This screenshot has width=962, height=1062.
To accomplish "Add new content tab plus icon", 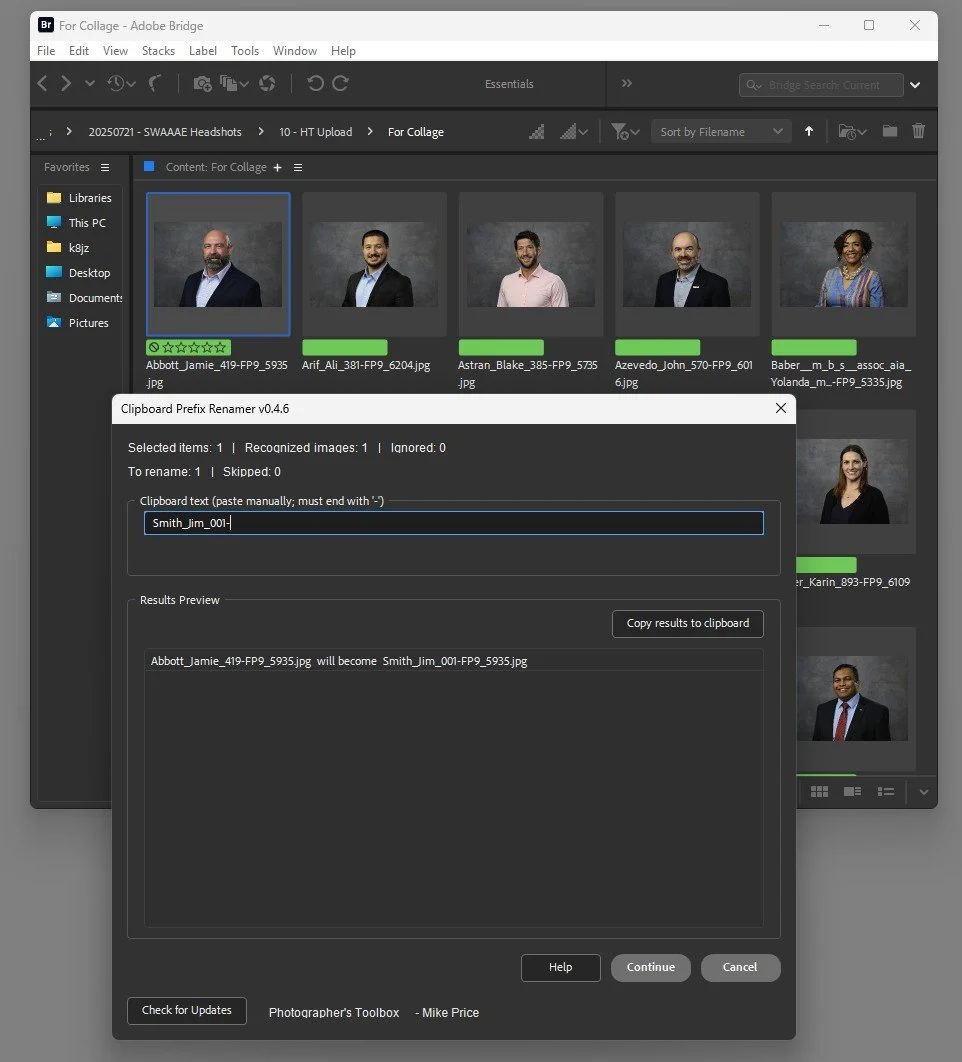I will click(277, 167).
